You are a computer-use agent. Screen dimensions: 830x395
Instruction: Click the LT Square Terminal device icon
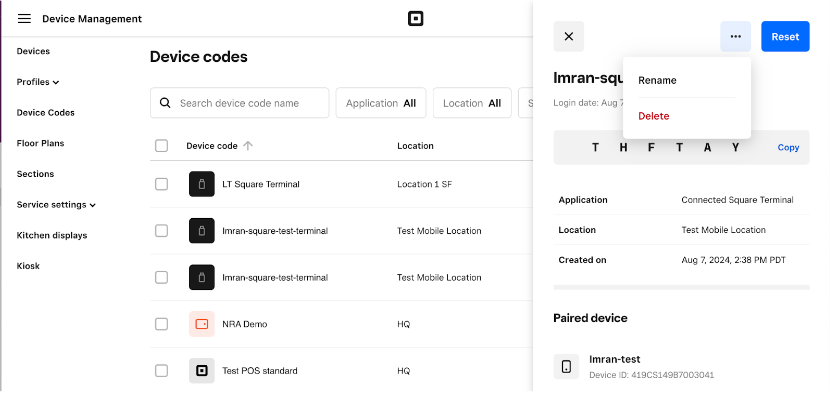pos(202,184)
